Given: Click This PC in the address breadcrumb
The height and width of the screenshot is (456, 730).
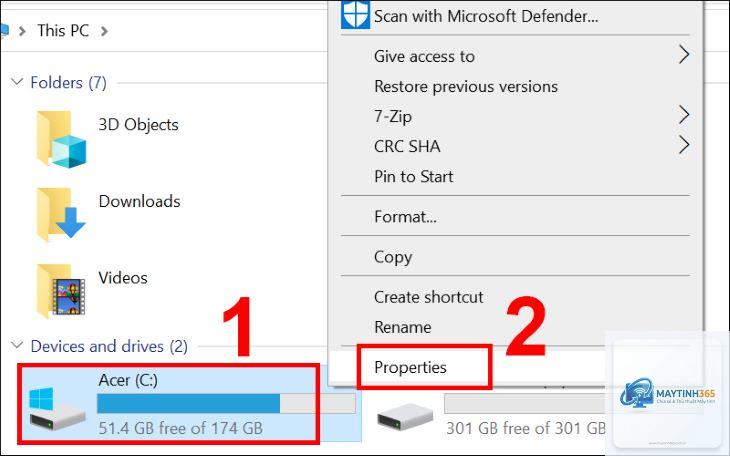Looking at the screenshot, I should [x=63, y=31].
